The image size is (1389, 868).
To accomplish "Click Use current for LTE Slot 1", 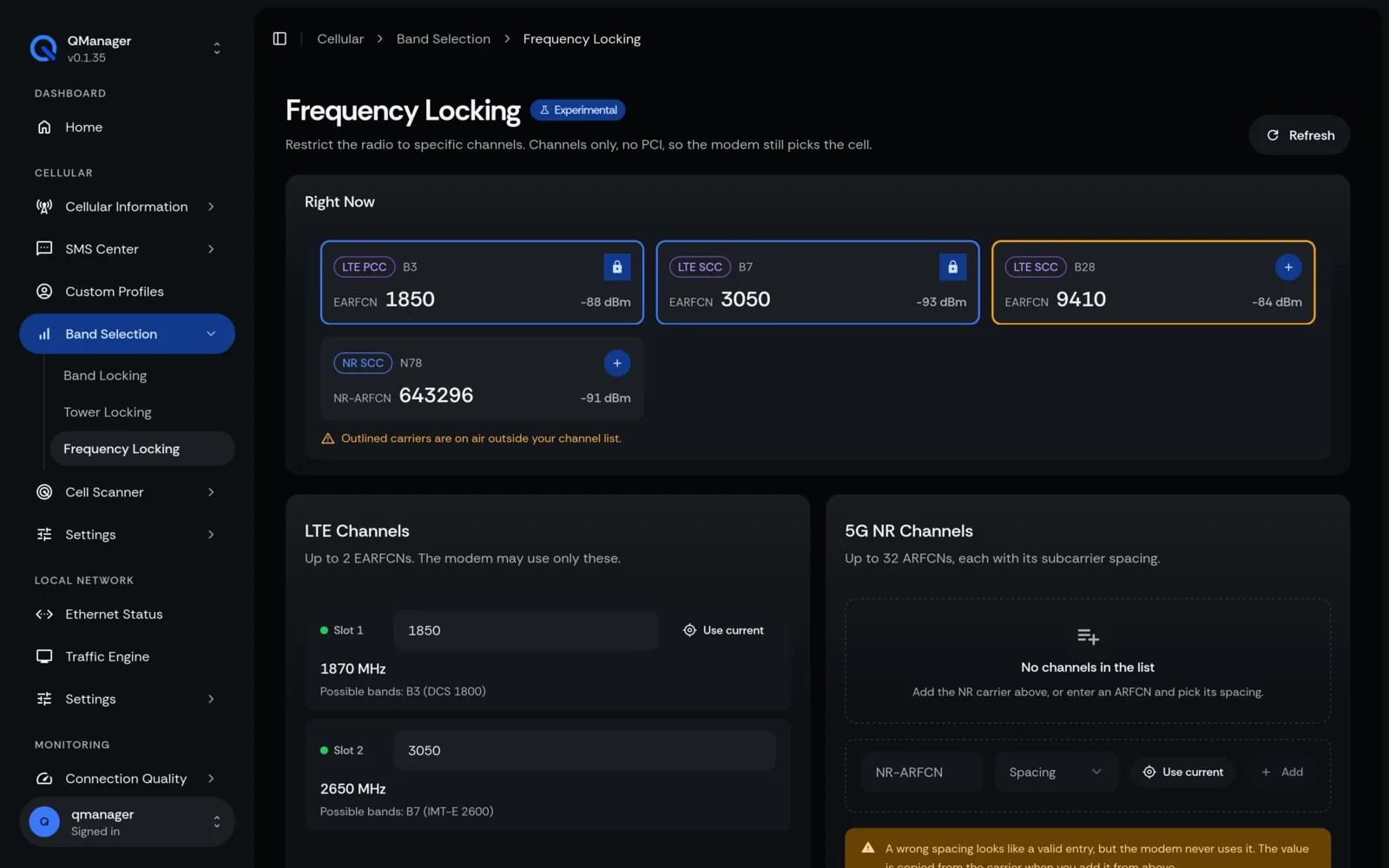I will [723, 631].
